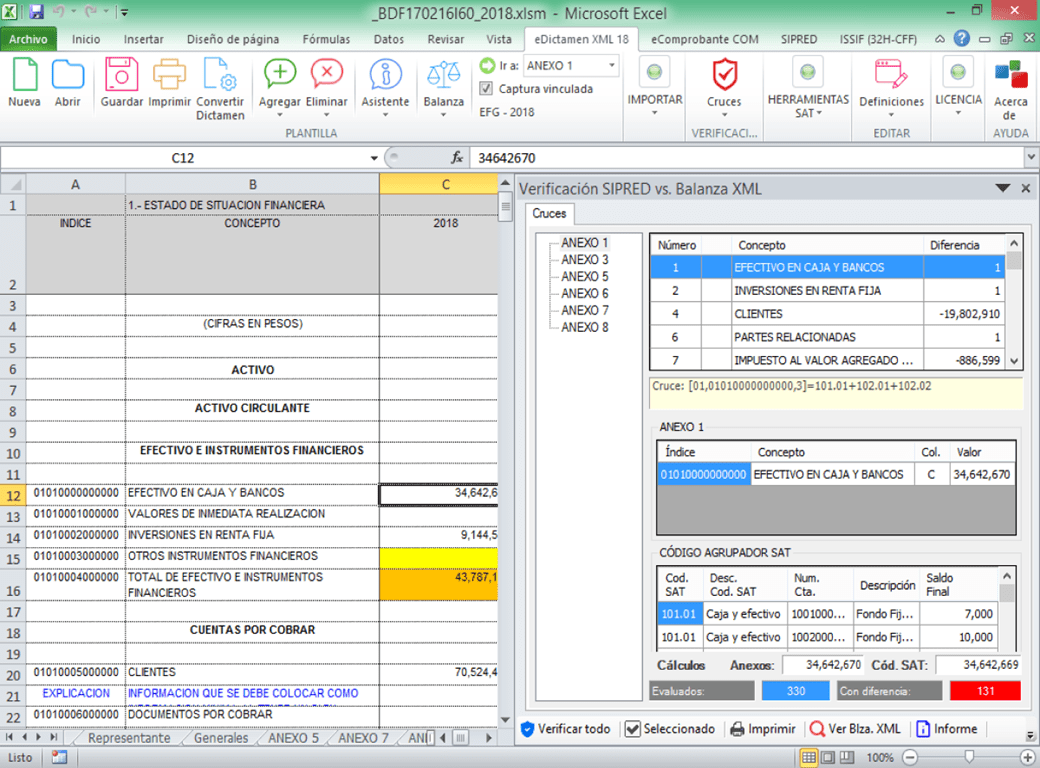Open the Generales sheet tab
This screenshot has width=1040, height=768.
[221, 737]
